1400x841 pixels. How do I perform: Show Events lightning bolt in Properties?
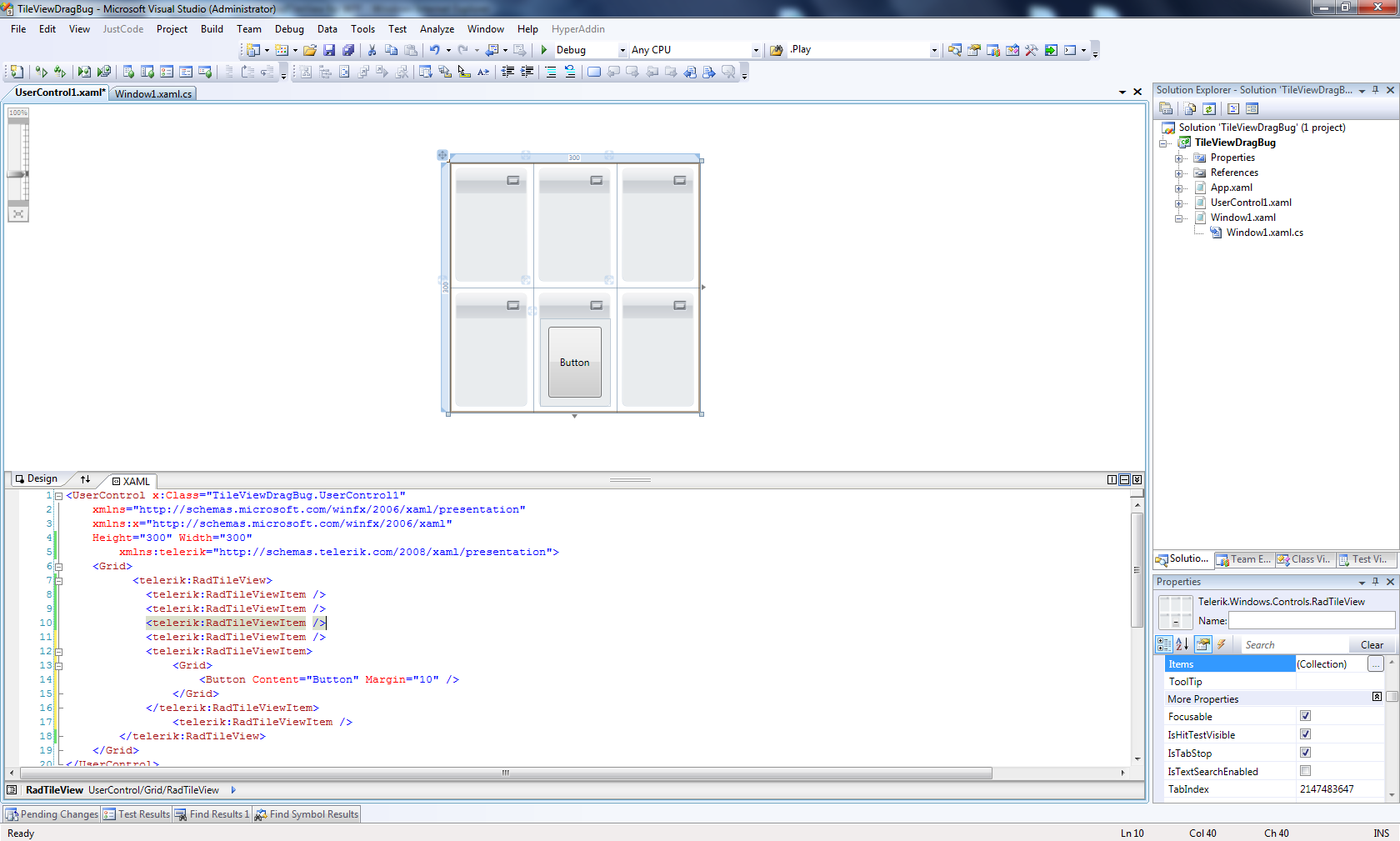[x=1222, y=644]
